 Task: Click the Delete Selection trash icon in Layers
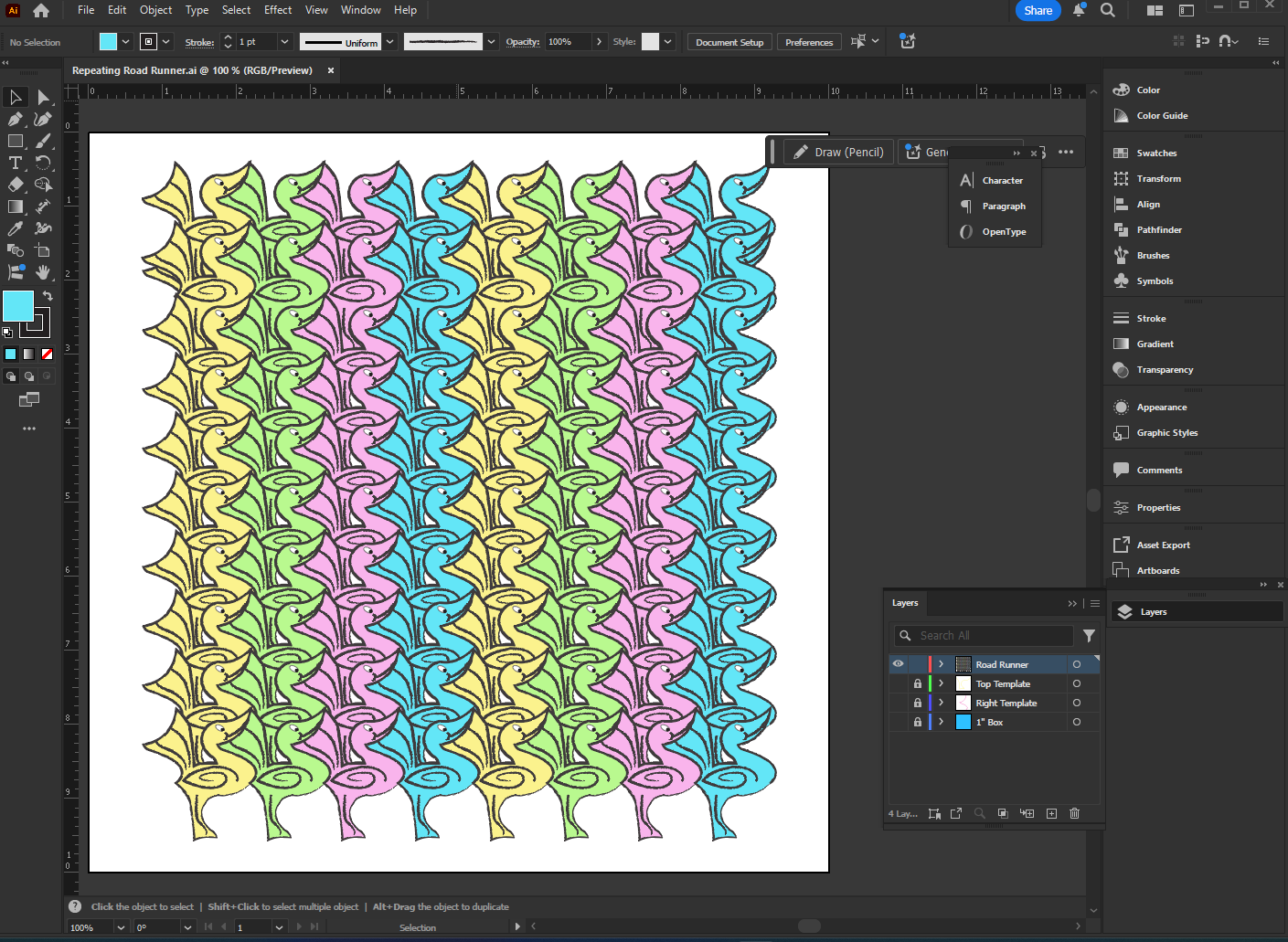click(1074, 813)
